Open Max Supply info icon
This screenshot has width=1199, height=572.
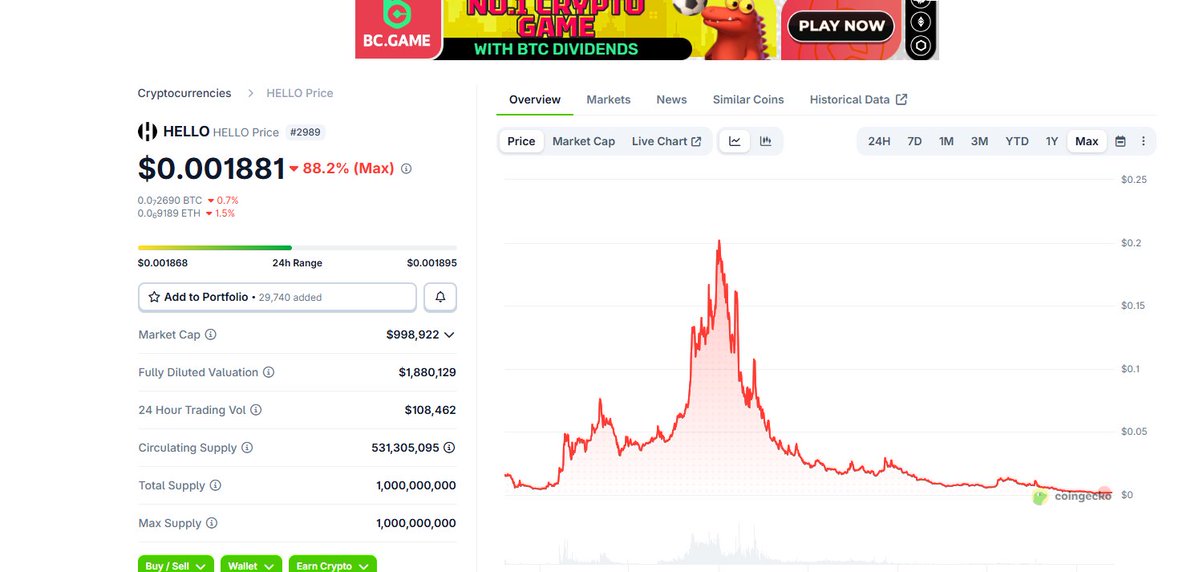pos(212,523)
